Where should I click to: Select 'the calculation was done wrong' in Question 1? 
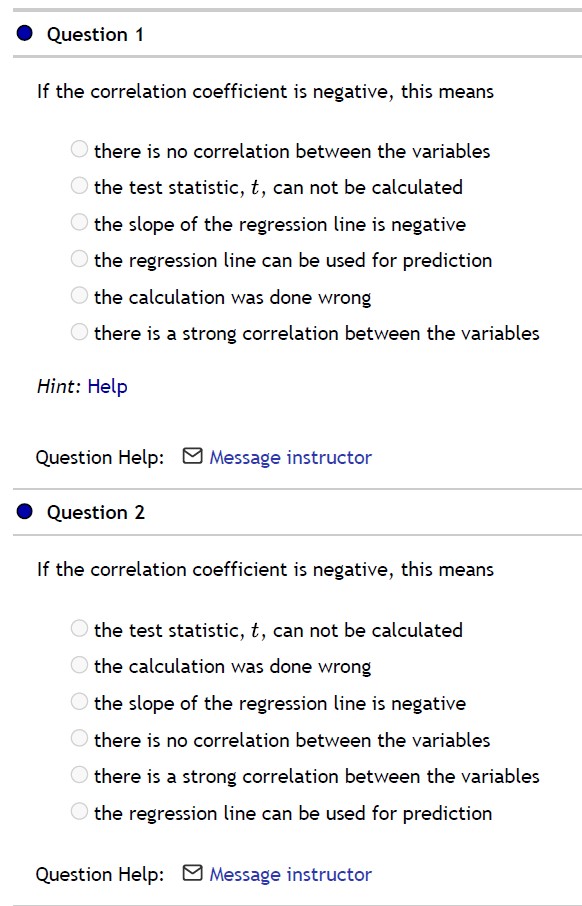pyautogui.click(x=79, y=294)
